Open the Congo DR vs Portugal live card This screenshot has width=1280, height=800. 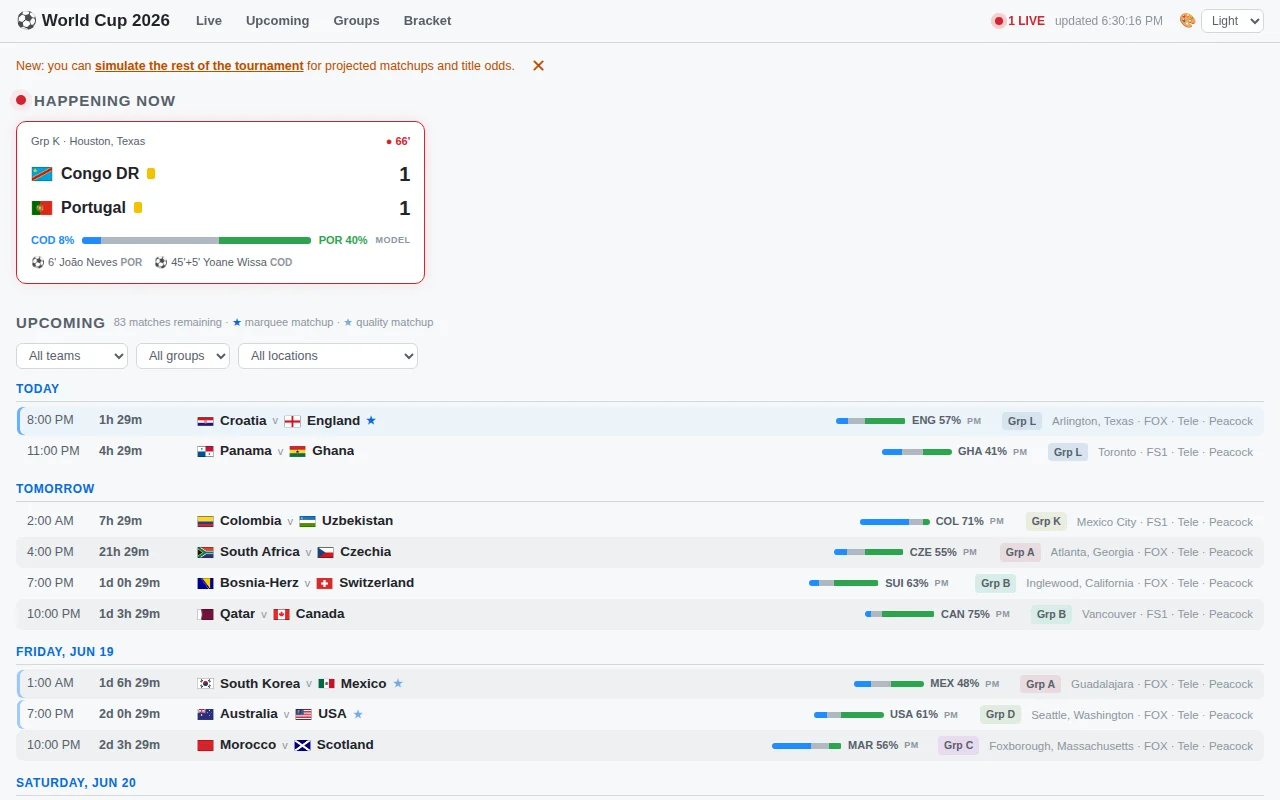point(221,203)
